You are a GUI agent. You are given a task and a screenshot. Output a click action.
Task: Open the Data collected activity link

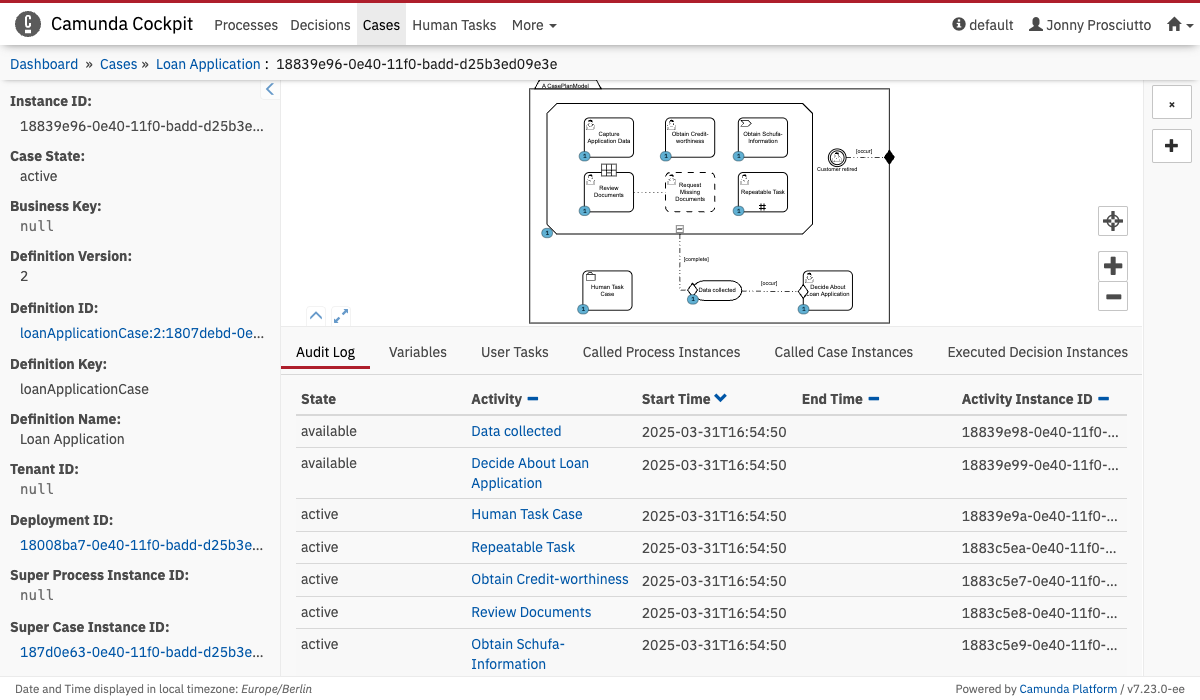coord(516,431)
